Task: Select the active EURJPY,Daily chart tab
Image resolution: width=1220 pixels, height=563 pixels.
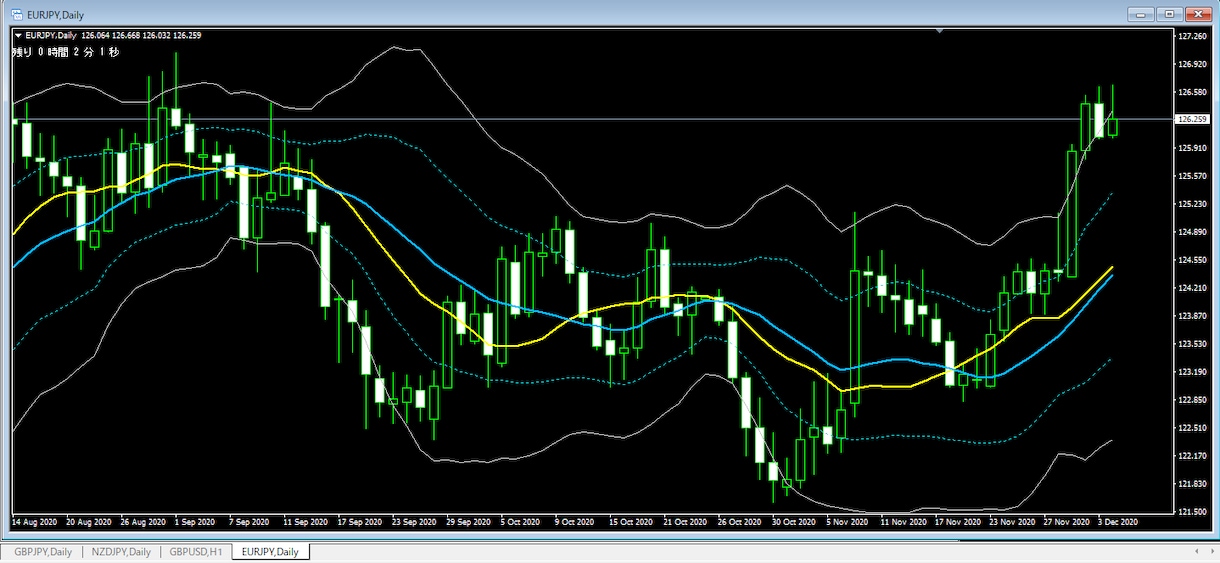Action: pos(271,551)
